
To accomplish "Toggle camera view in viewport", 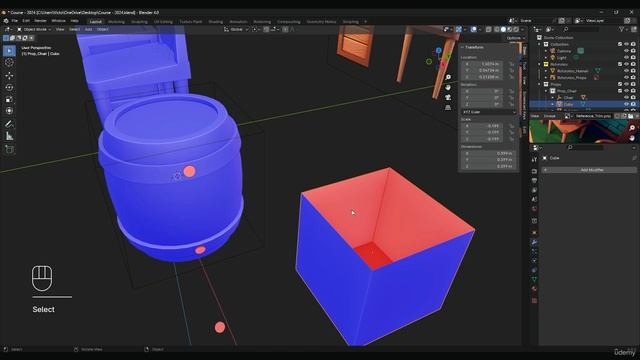I will click(x=448, y=98).
